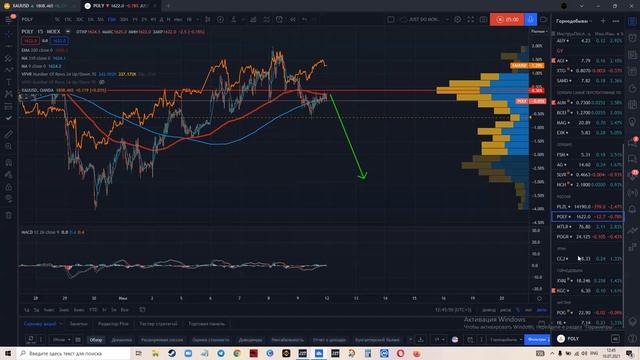
Task: Switch to the Заметки bottom tab
Action: (78, 324)
